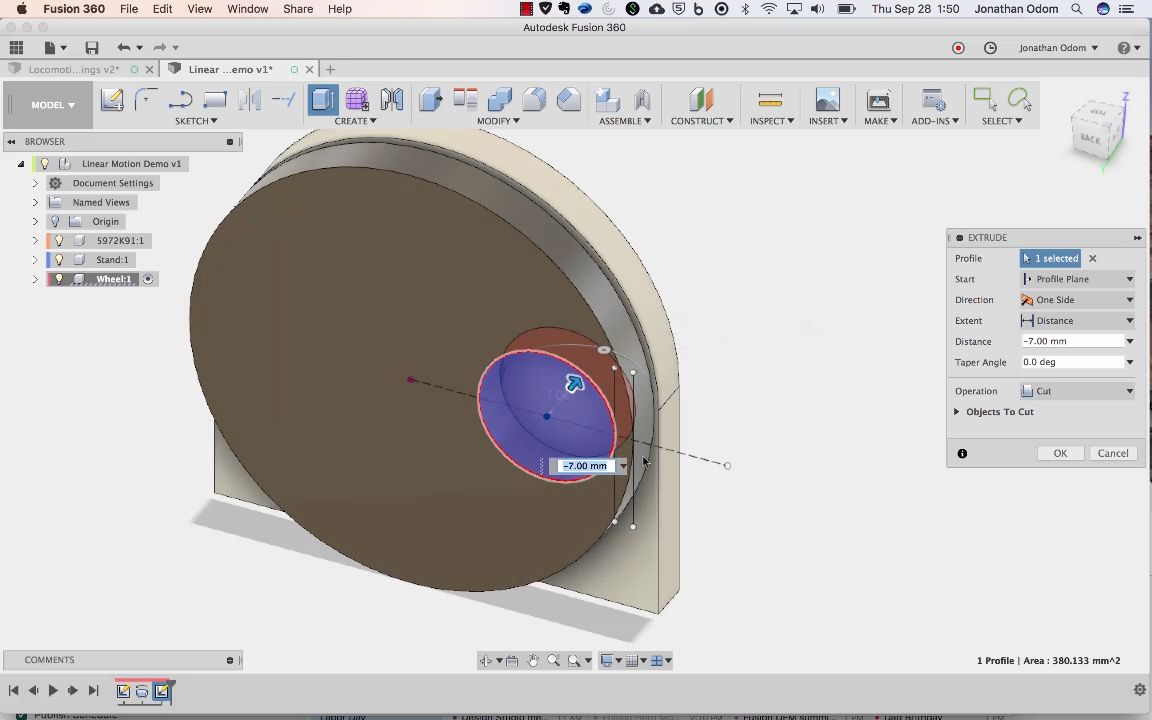The height and width of the screenshot is (720, 1152).
Task: Open a new design tab with plus
Action: [x=331, y=69]
